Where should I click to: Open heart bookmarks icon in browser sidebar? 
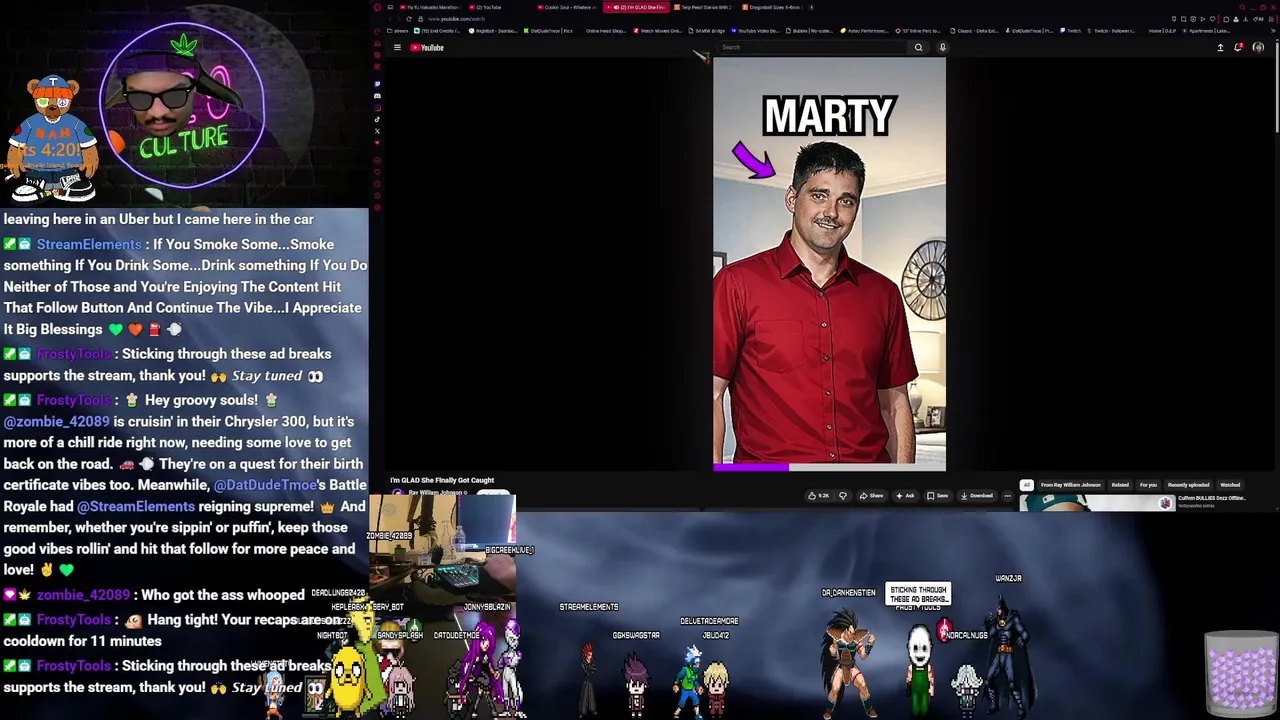(377, 172)
